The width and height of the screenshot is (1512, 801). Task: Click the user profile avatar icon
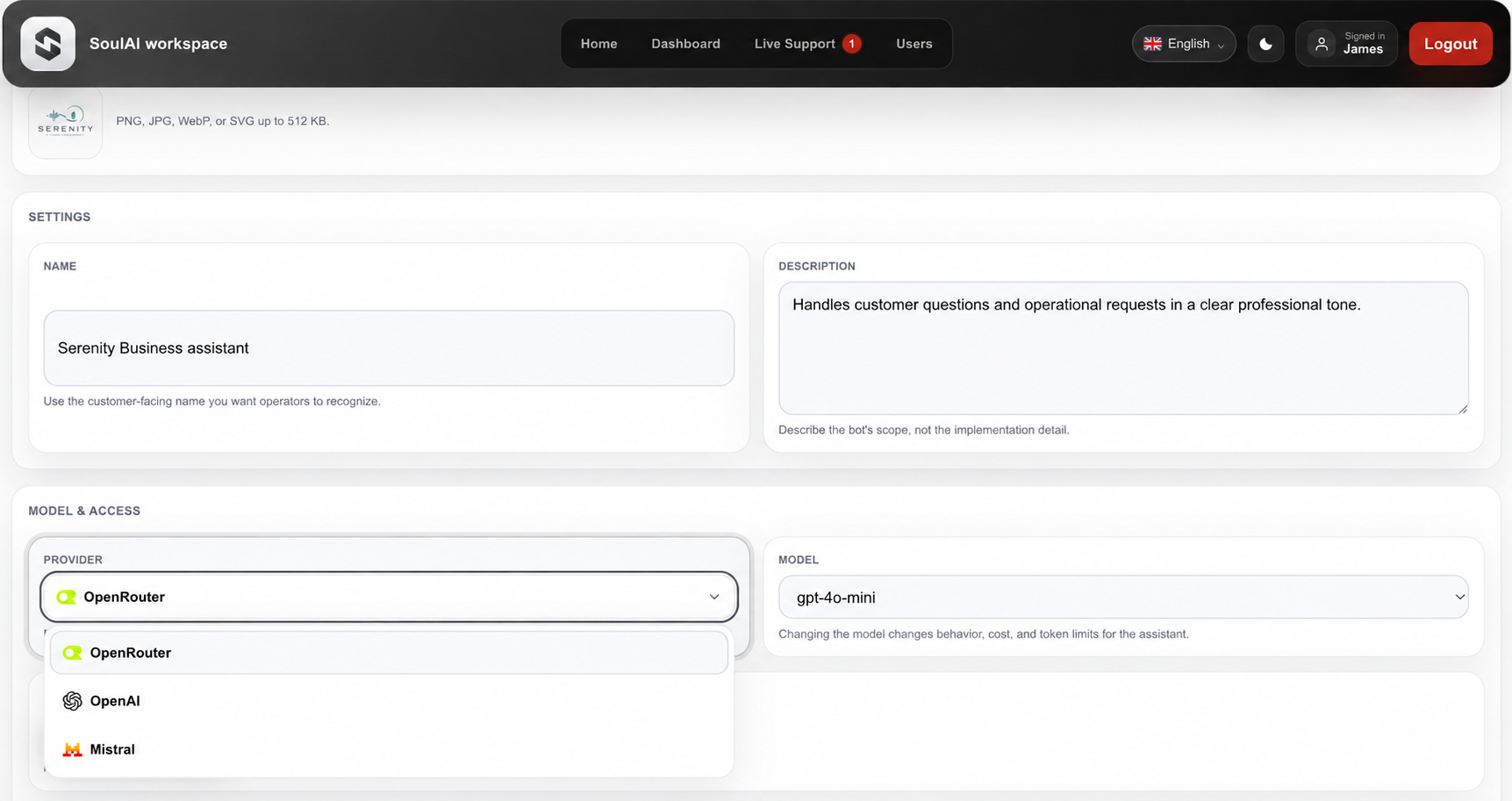(1322, 44)
